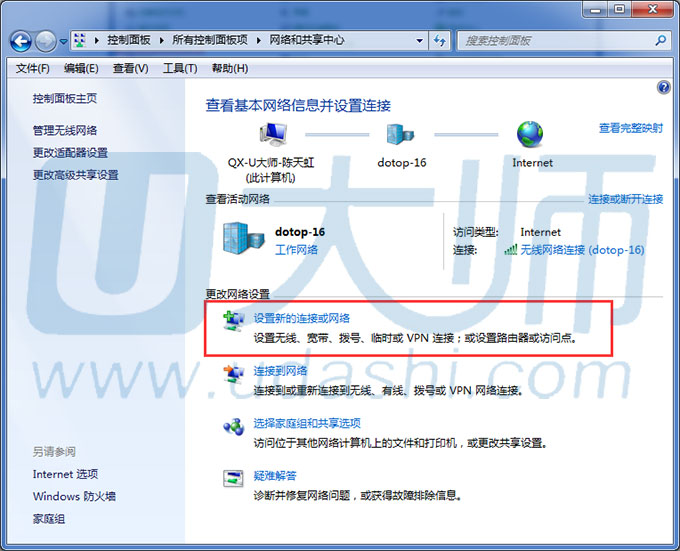
Task: Click the 连接到网络 icon
Action: [x=233, y=376]
